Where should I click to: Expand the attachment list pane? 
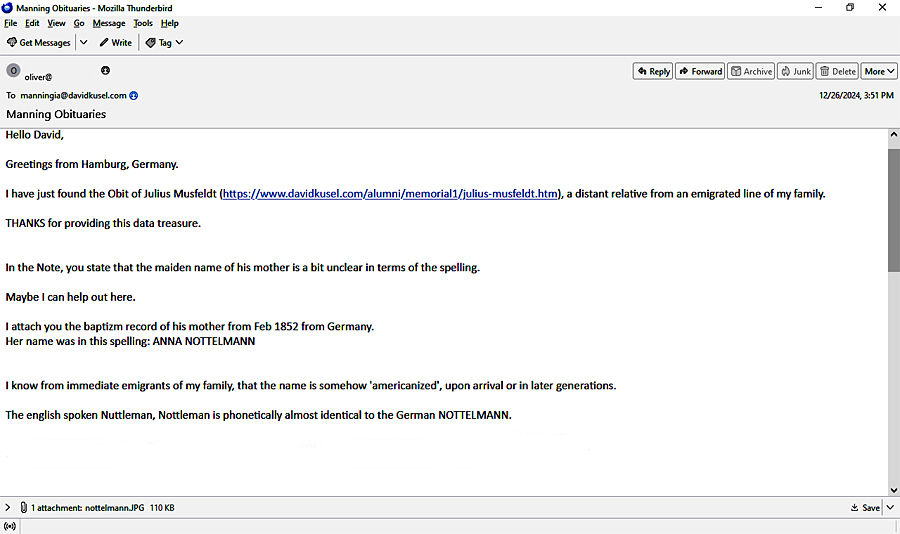pyautogui.click(x=8, y=508)
